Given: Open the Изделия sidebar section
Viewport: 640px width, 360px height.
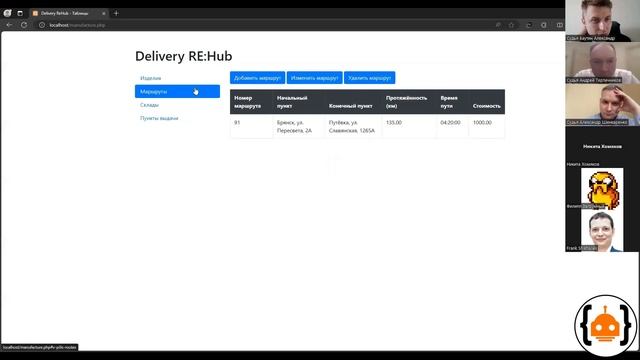Looking at the screenshot, I should pos(151,78).
